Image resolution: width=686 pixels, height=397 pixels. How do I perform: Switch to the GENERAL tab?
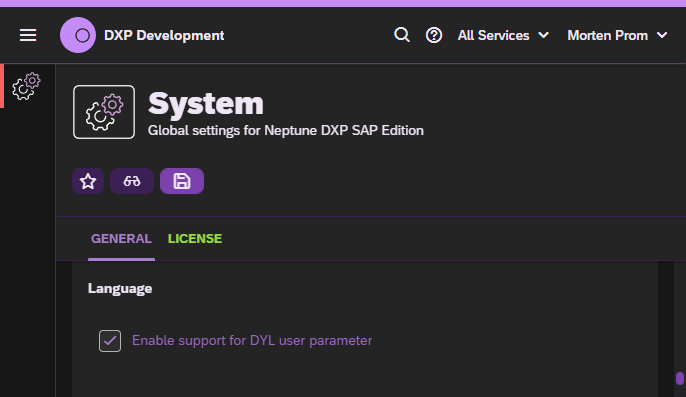coord(121,239)
